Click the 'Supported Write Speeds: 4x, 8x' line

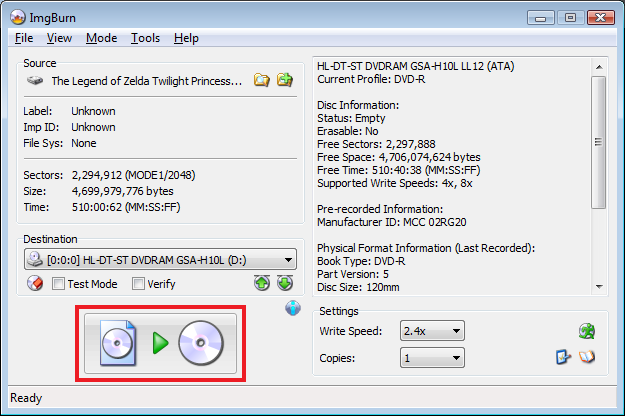pyautogui.click(x=395, y=183)
